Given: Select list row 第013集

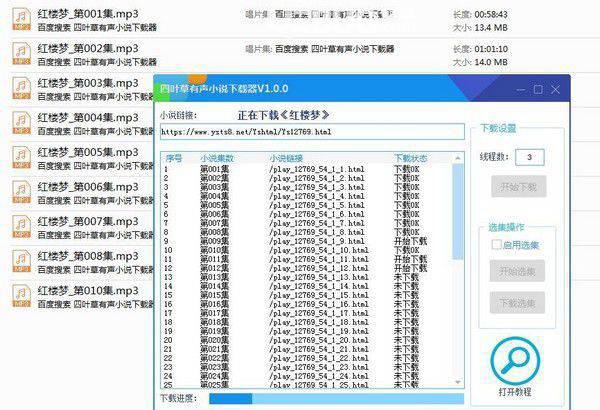Looking at the screenshot, I should [306, 277].
